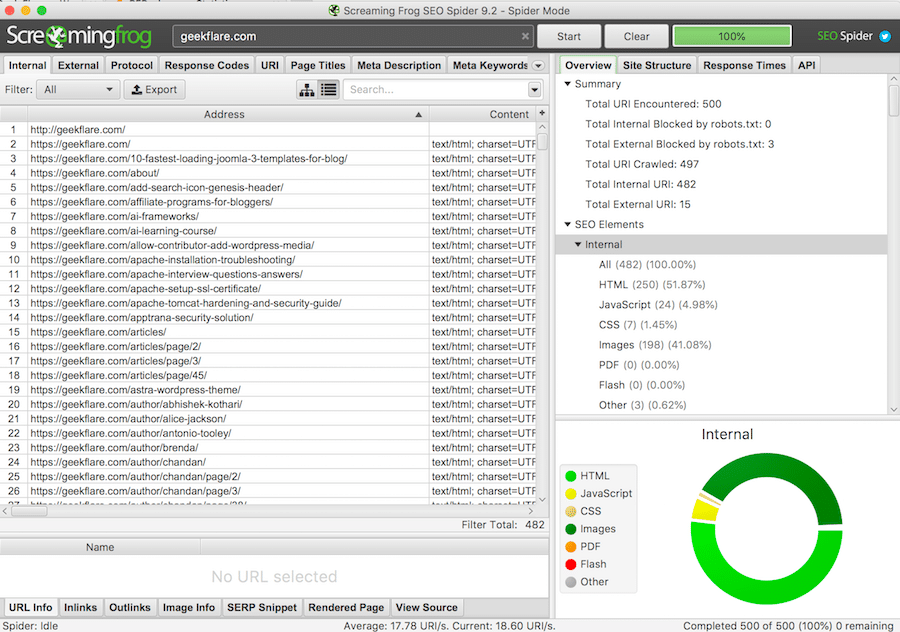Viewport: 900px width, 632px height.
Task: Click the plus icon to add table columns
Action: click(x=542, y=113)
